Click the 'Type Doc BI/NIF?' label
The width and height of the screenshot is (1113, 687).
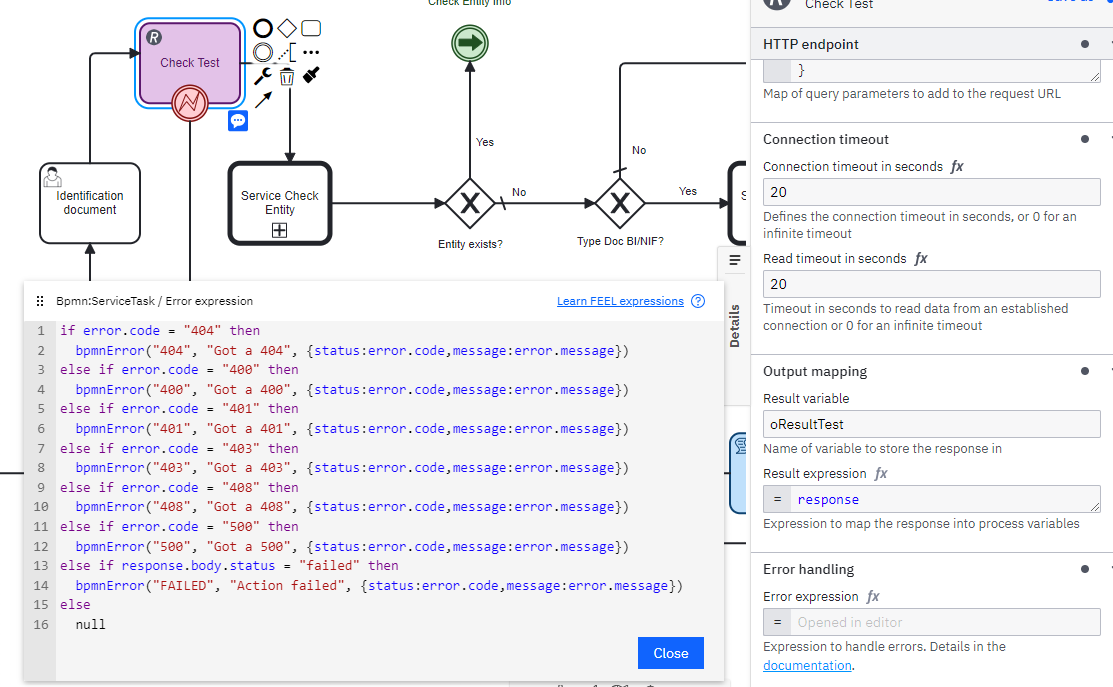(620, 241)
